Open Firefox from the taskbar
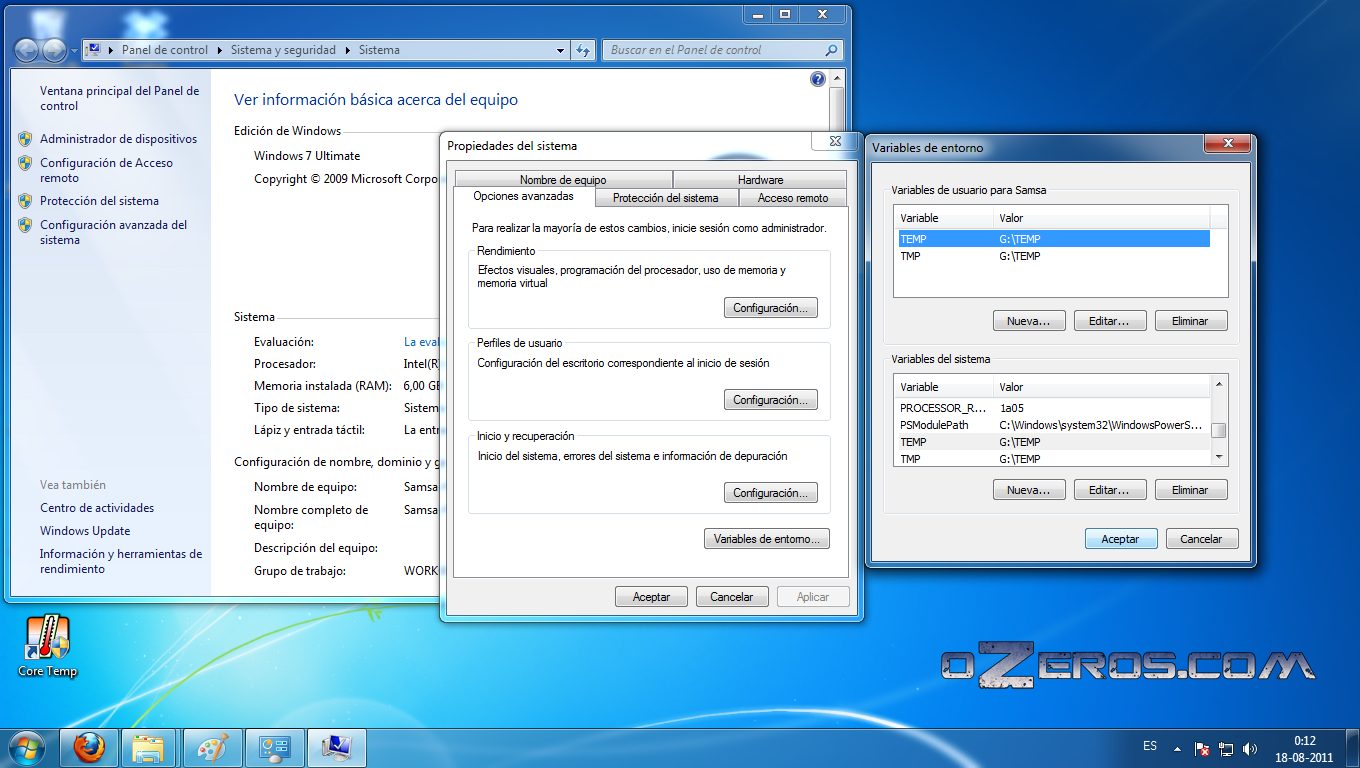Screen dimensions: 1360x768 pos(89,747)
